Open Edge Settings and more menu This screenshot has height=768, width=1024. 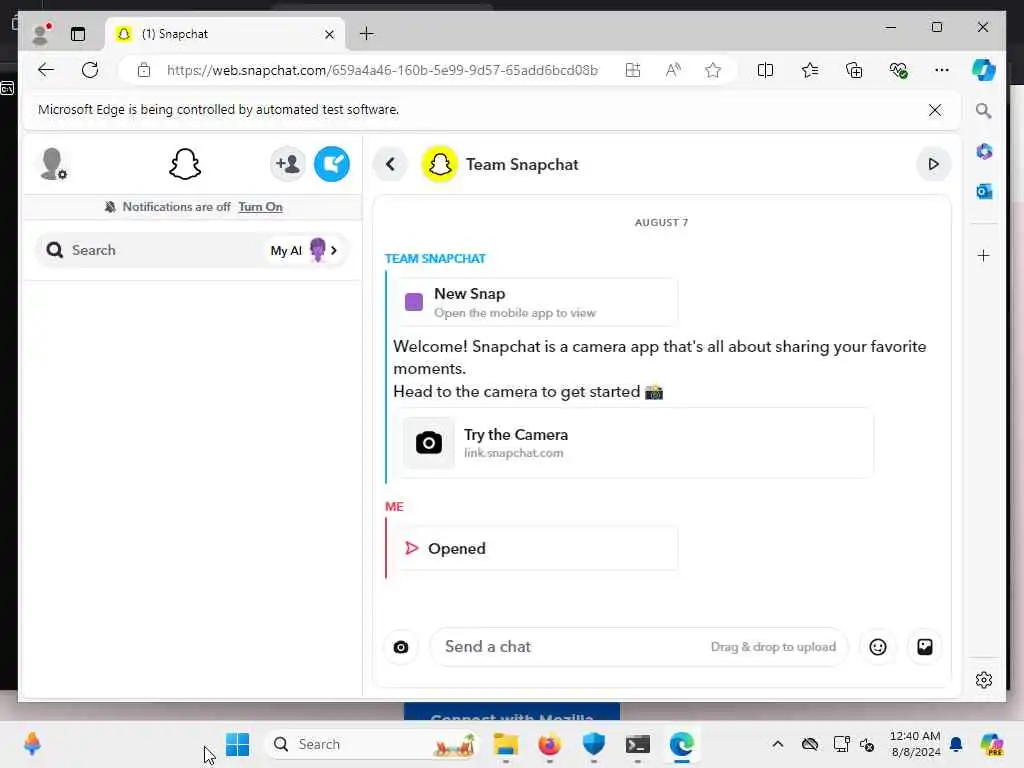pos(942,70)
